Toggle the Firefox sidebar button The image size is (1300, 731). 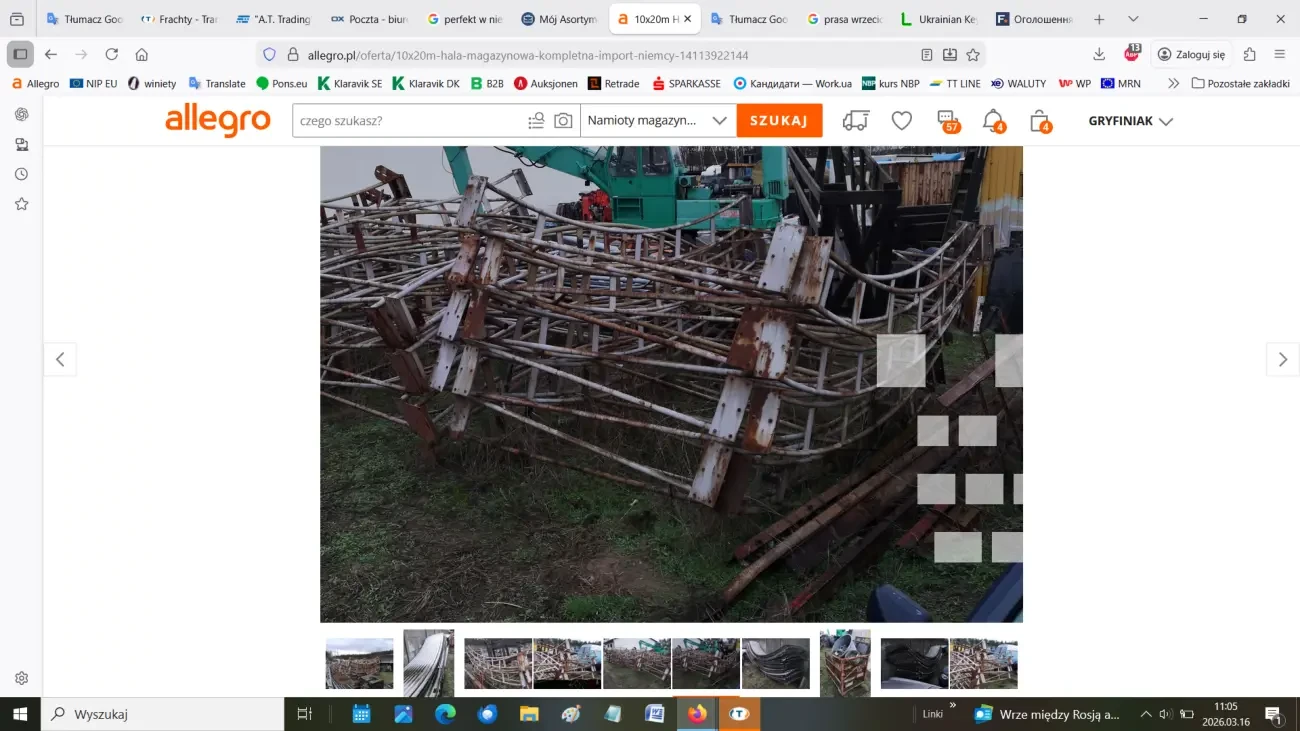tap(20, 55)
